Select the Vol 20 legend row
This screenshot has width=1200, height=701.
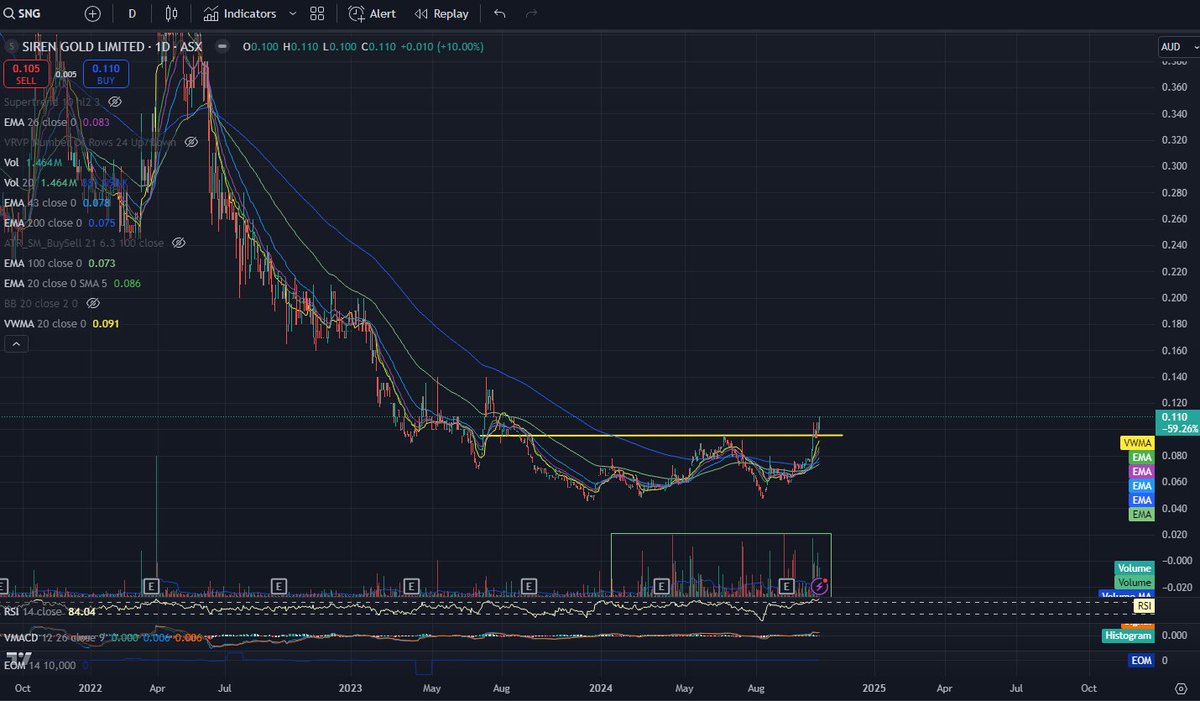tap(66, 182)
